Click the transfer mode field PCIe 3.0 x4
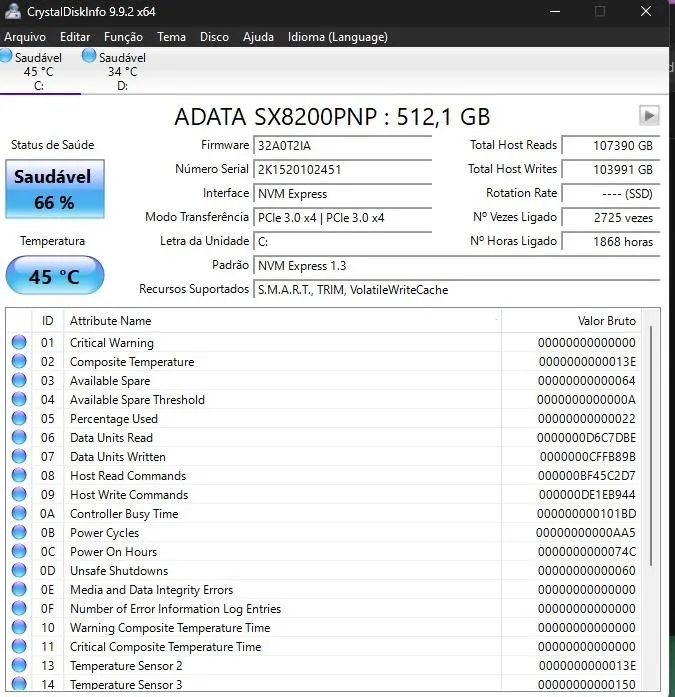This screenshot has width=675, height=697. [342, 217]
